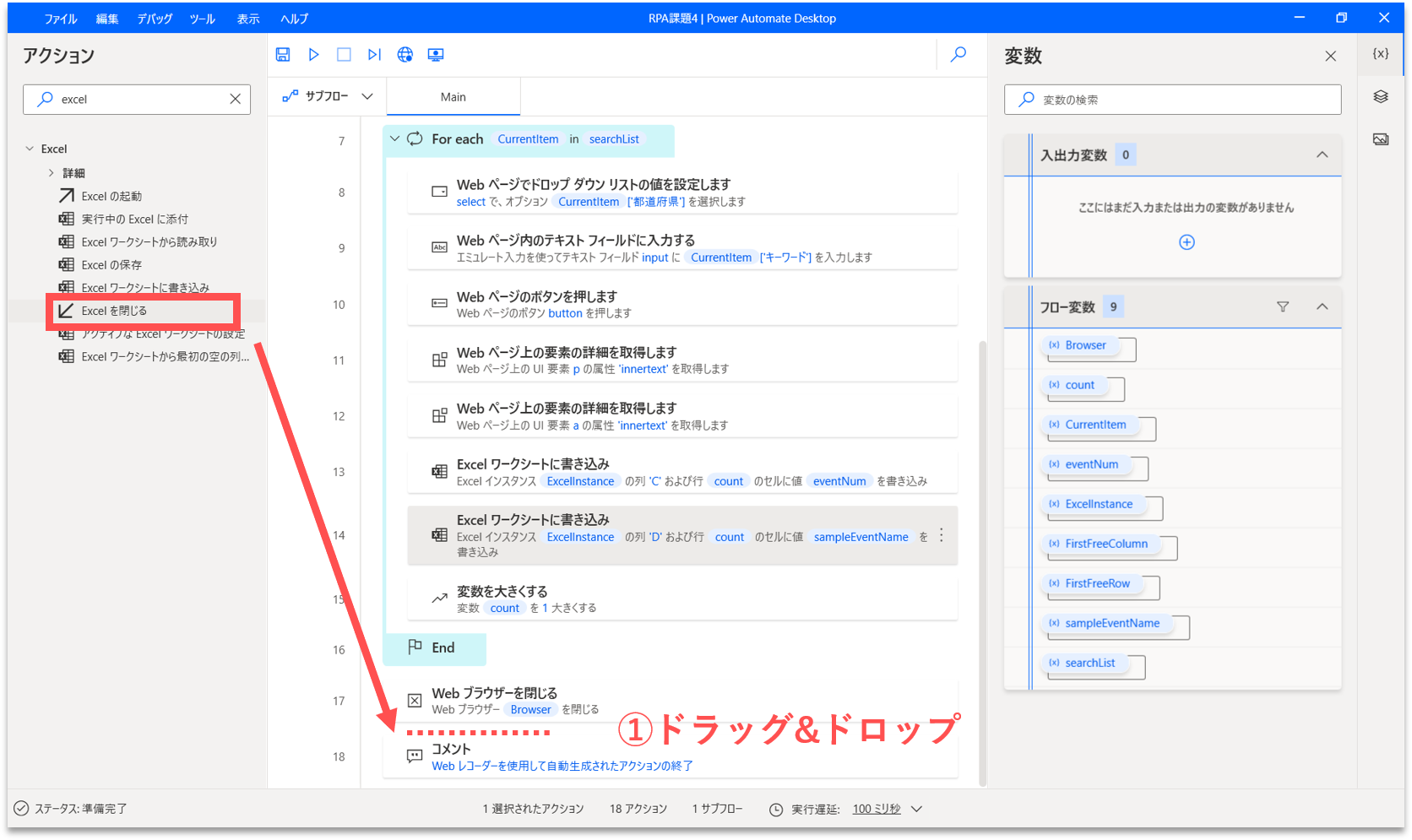The width and height of the screenshot is (1412, 840).
Task: Open the ファイル menu
Action: tap(61, 19)
